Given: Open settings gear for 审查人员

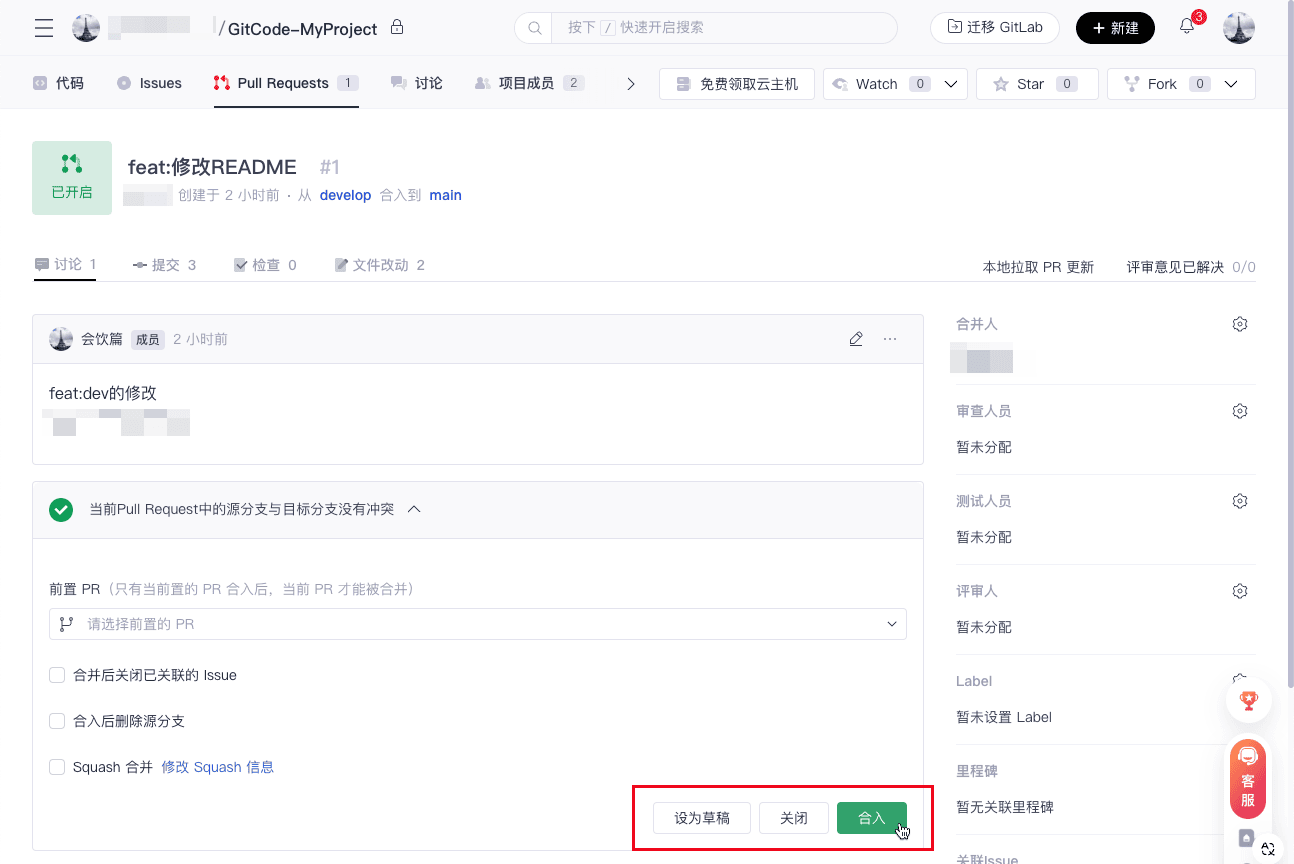Looking at the screenshot, I should click(x=1240, y=411).
